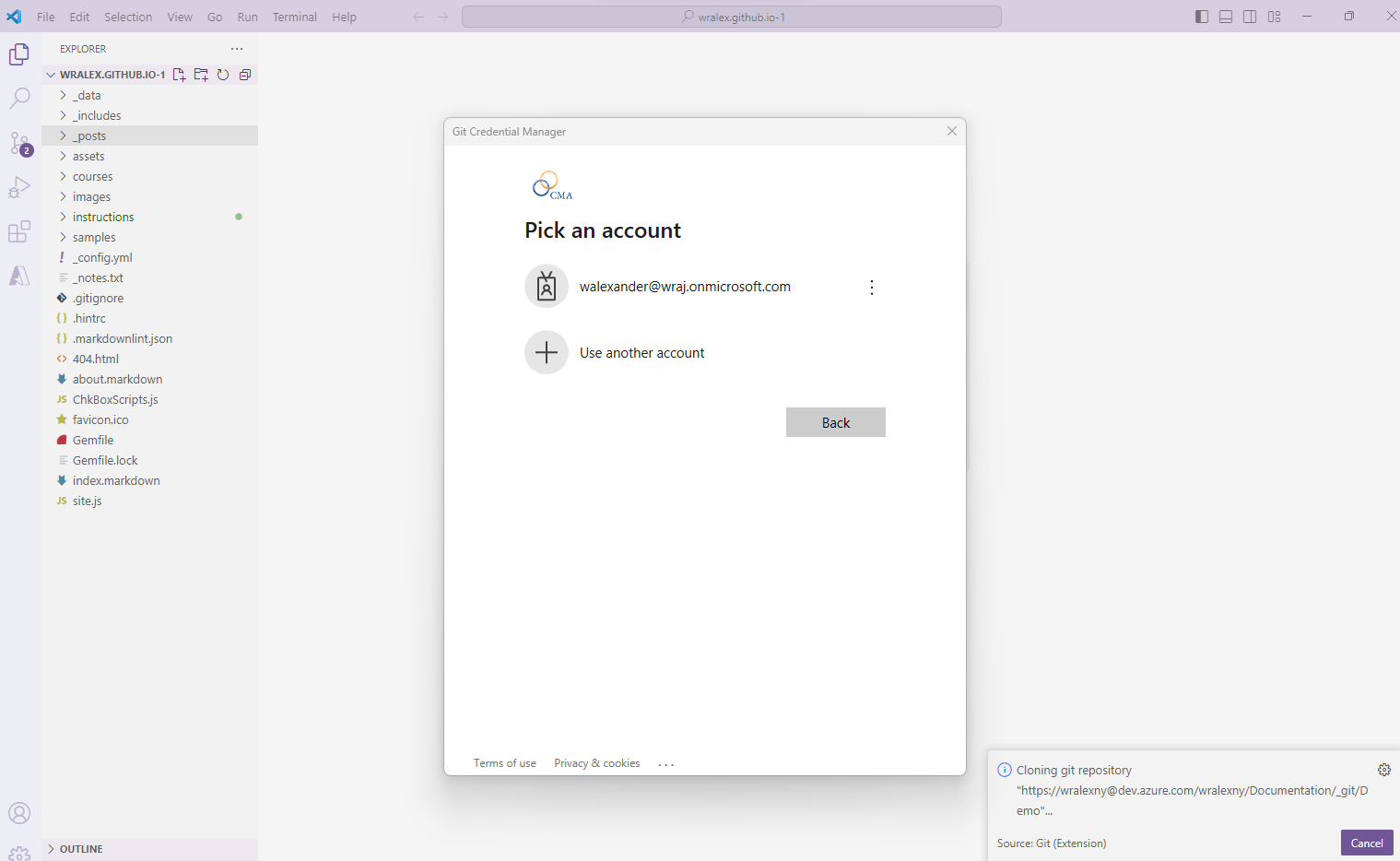Open the Accounts menu icon
This screenshot has width=1400, height=861.
pyautogui.click(x=19, y=813)
